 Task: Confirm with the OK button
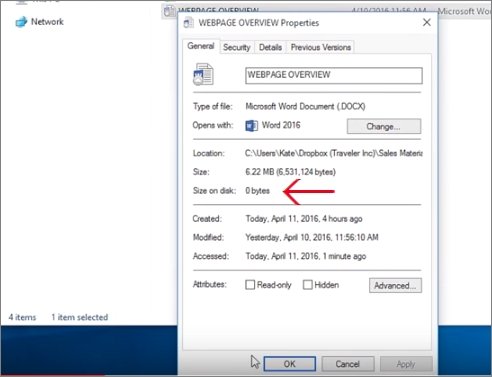tap(290, 364)
